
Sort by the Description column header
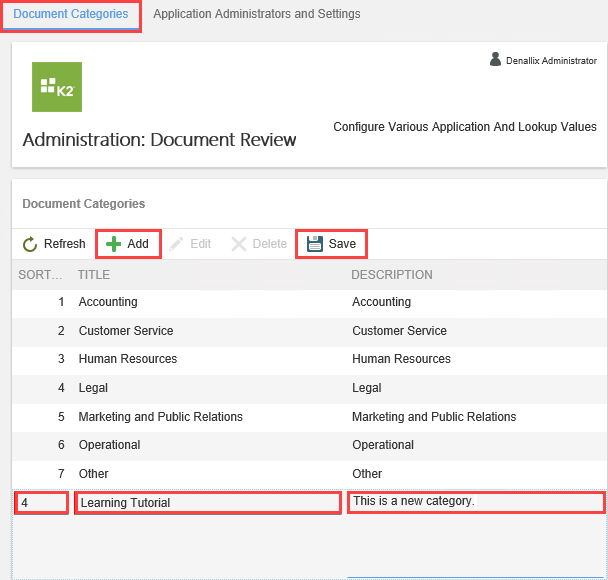click(x=391, y=275)
